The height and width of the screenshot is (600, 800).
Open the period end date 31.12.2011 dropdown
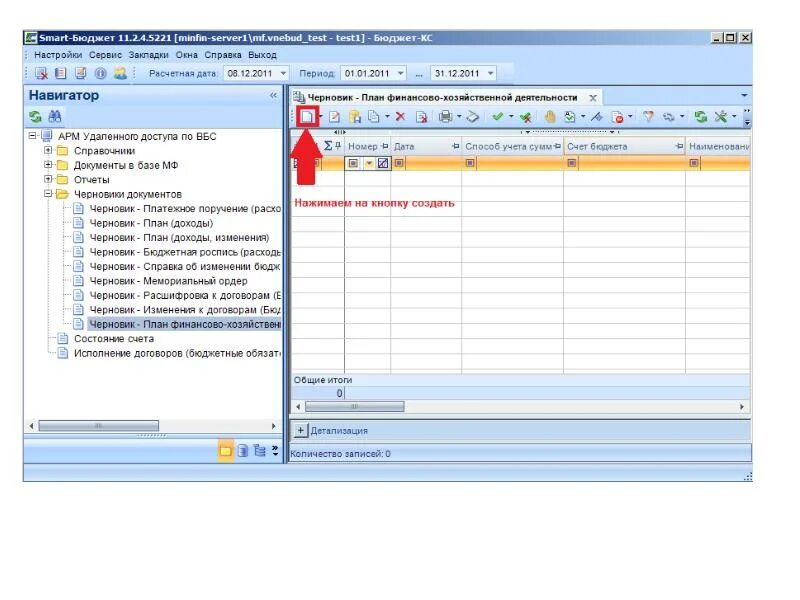tap(491, 73)
